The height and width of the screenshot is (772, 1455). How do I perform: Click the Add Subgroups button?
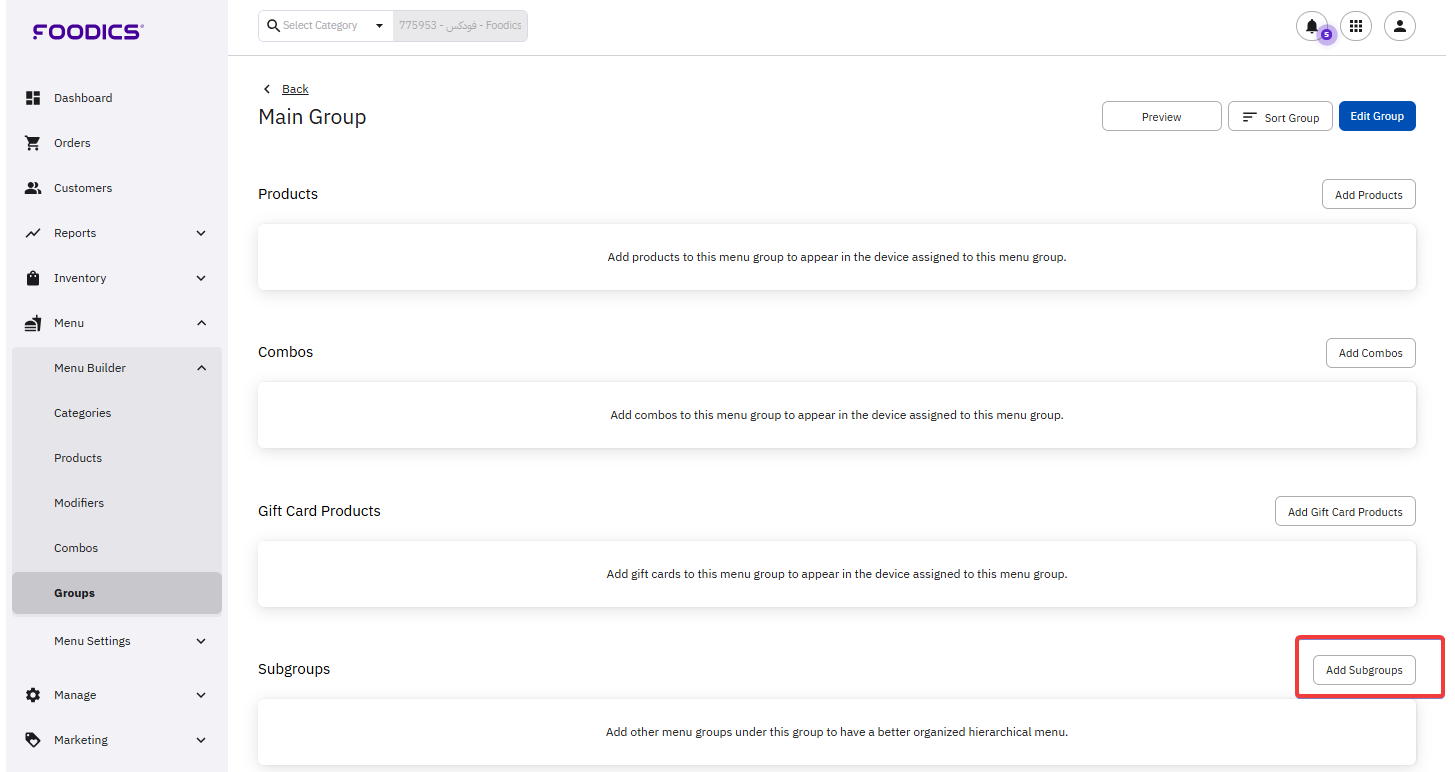click(1364, 670)
